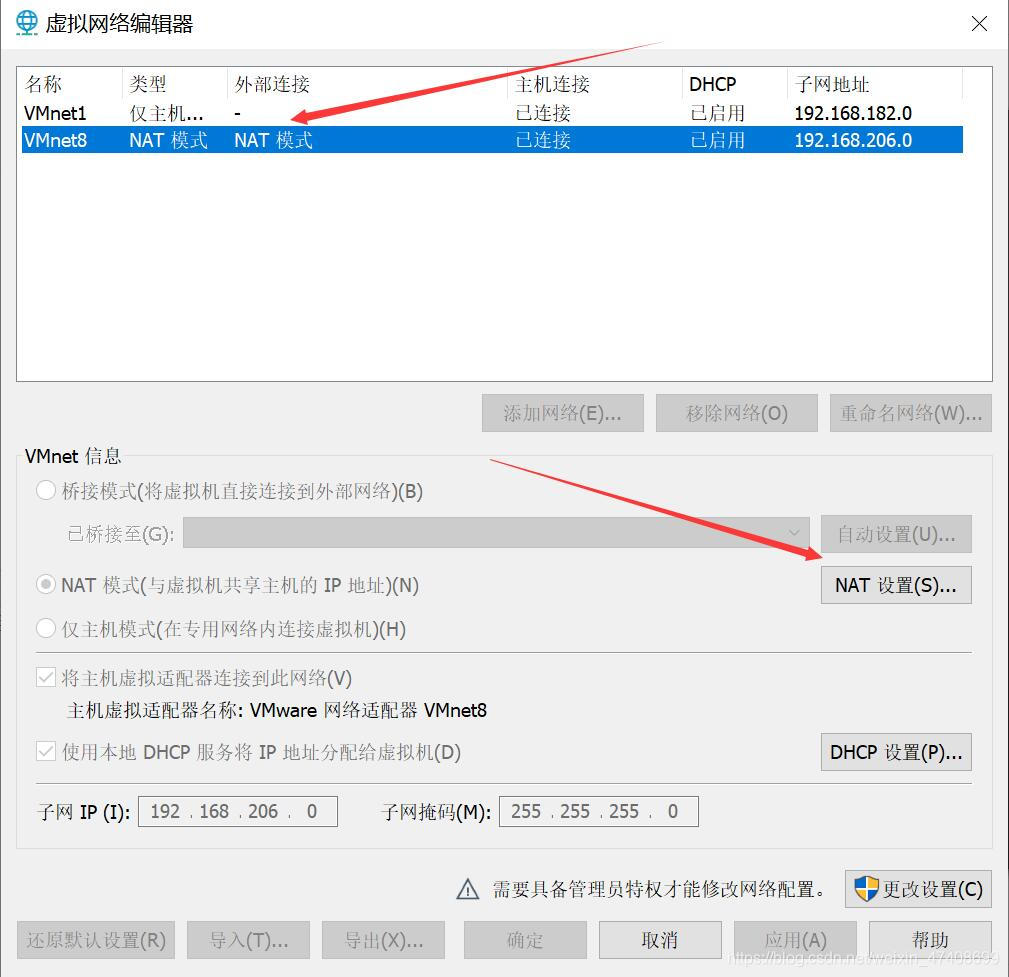Select the VMnet1 row in network list

click(492, 113)
